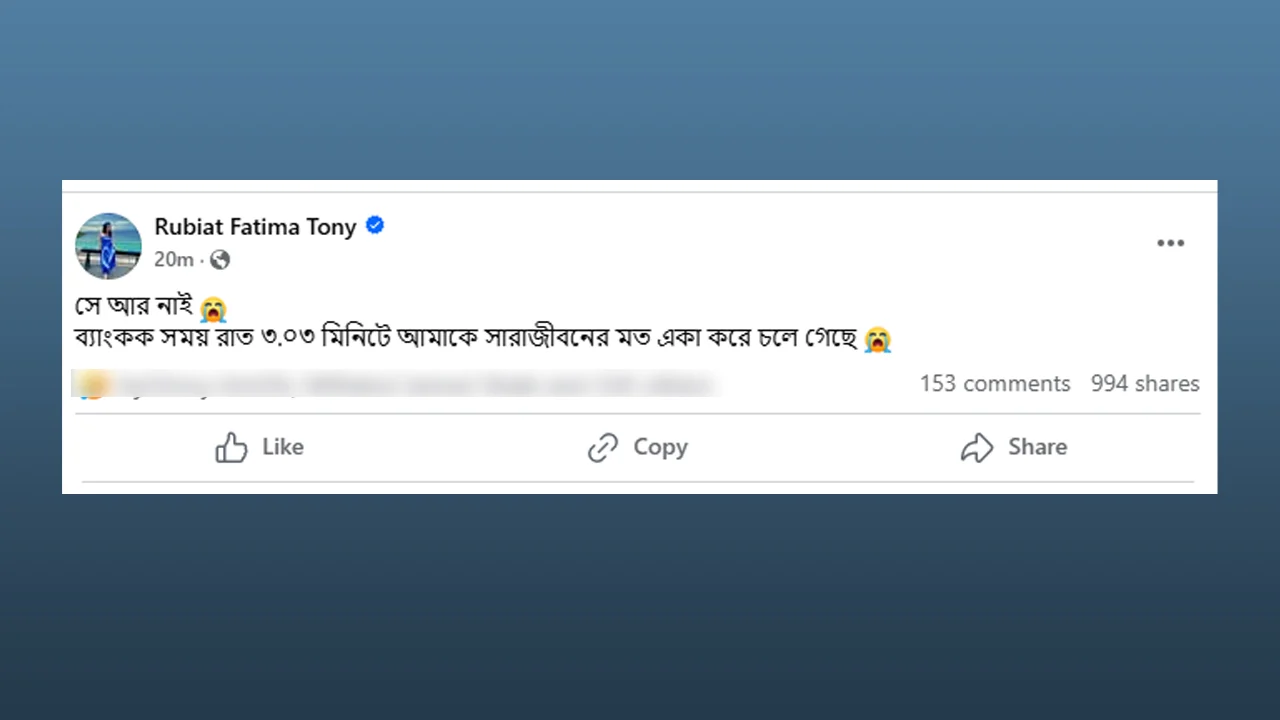Screen dimensions: 1280x720
Task: Click the blue verified badge
Action: tap(375, 226)
